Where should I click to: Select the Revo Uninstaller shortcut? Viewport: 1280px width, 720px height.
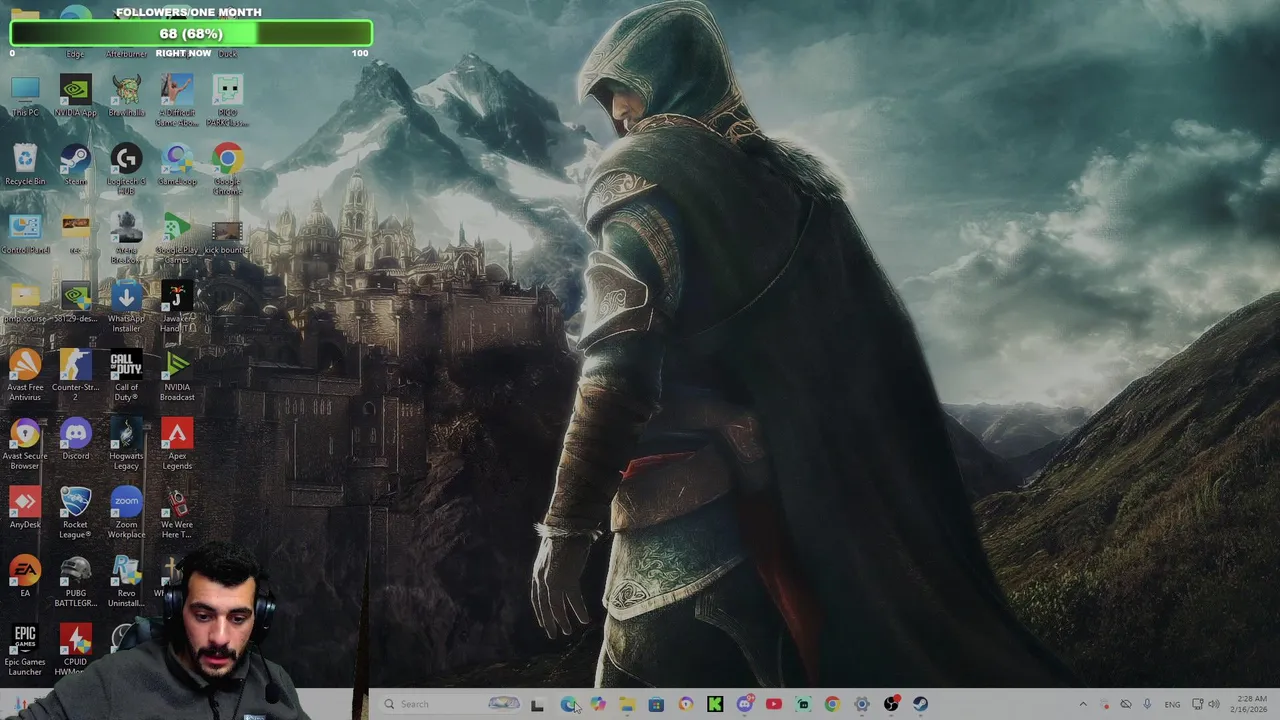(x=126, y=582)
